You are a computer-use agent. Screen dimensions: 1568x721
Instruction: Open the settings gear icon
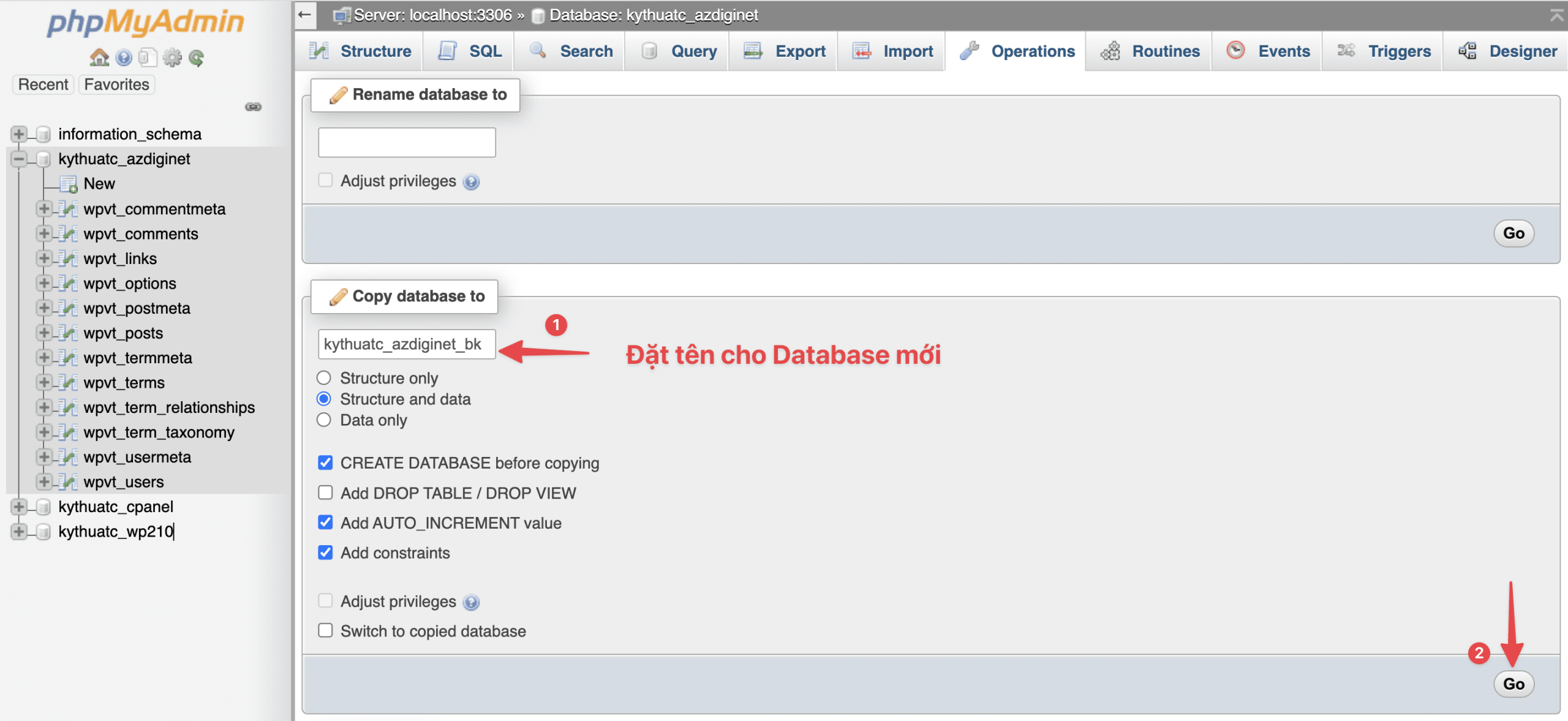coord(172,57)
